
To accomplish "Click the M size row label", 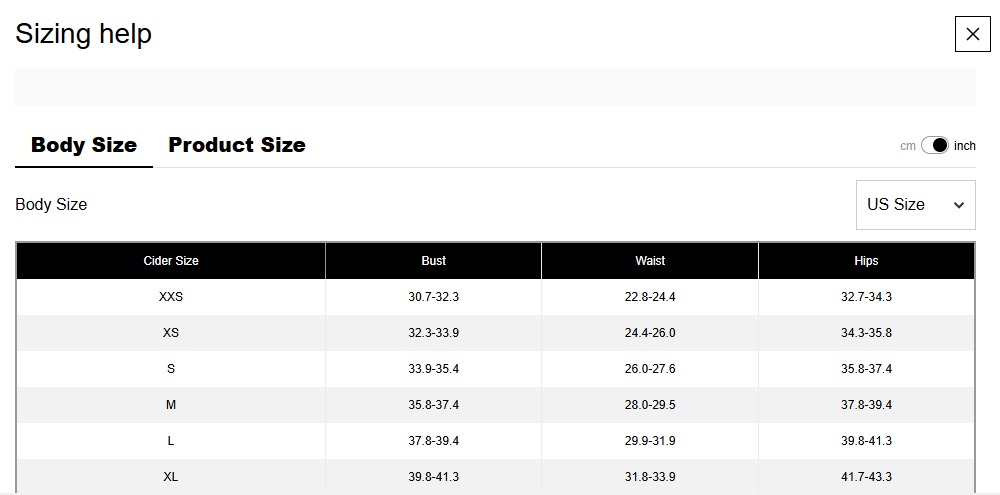I will click(171, 404).
